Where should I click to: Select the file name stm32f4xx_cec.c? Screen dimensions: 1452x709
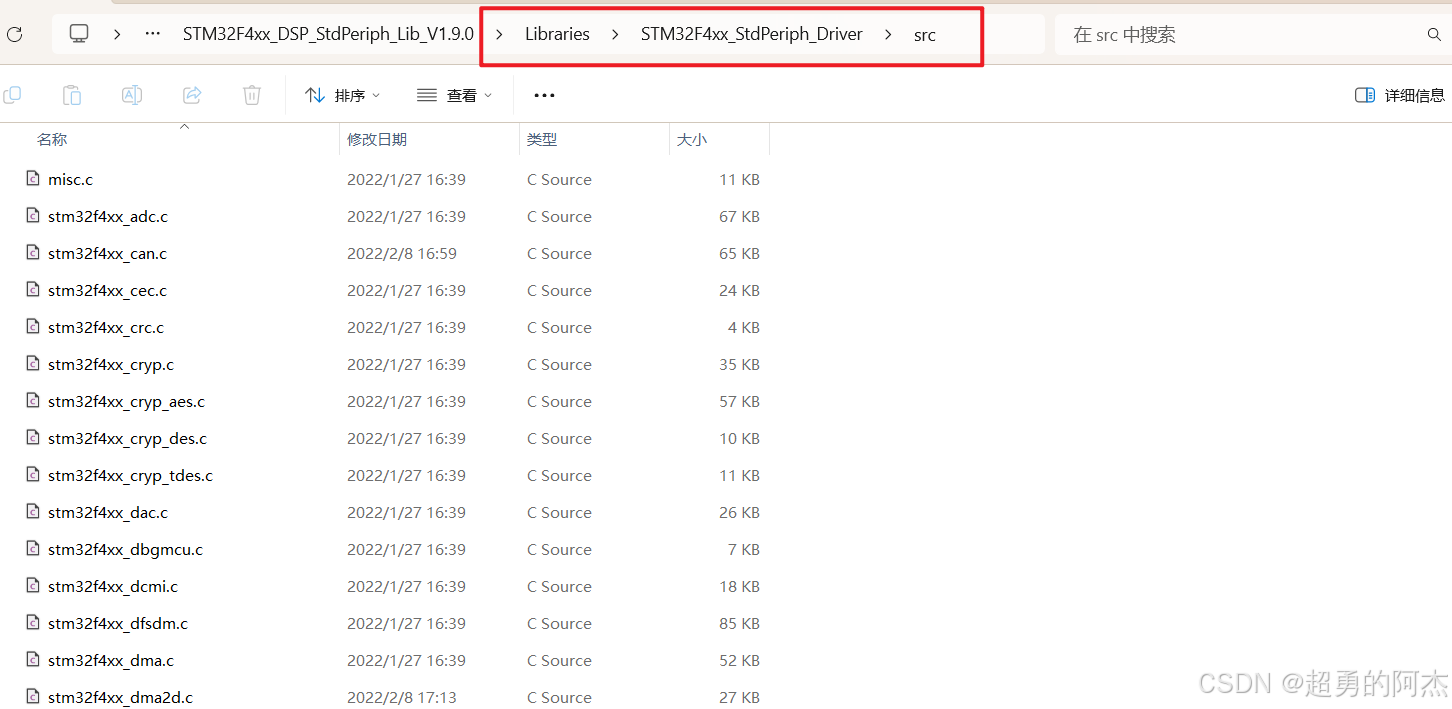107,291
